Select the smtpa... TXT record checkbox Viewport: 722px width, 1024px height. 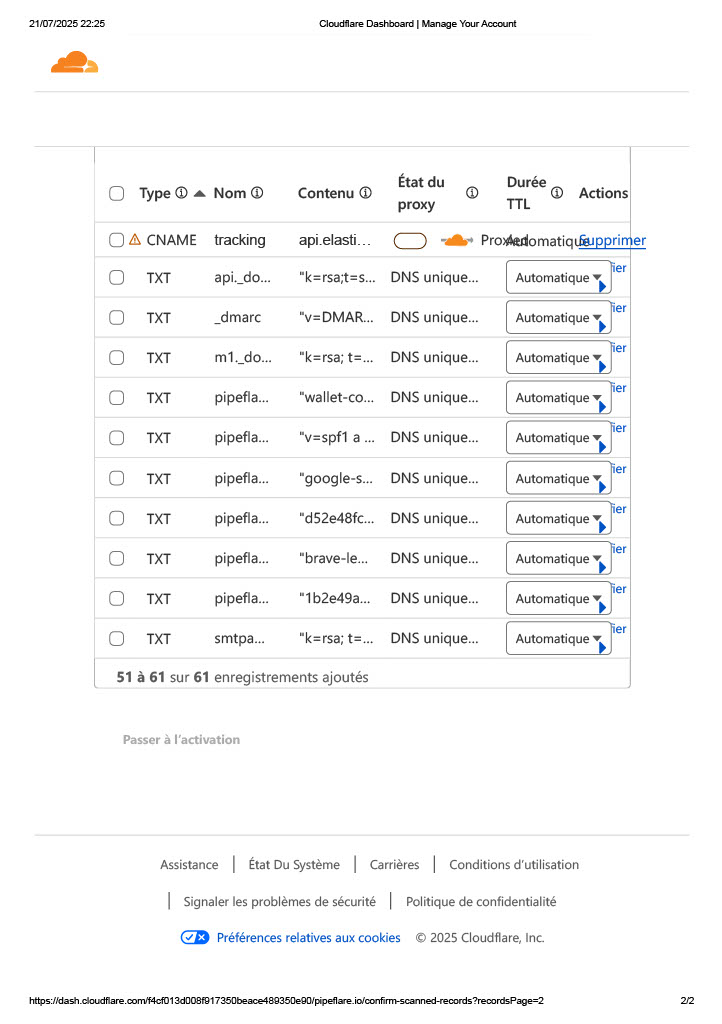tap(117, 639)
